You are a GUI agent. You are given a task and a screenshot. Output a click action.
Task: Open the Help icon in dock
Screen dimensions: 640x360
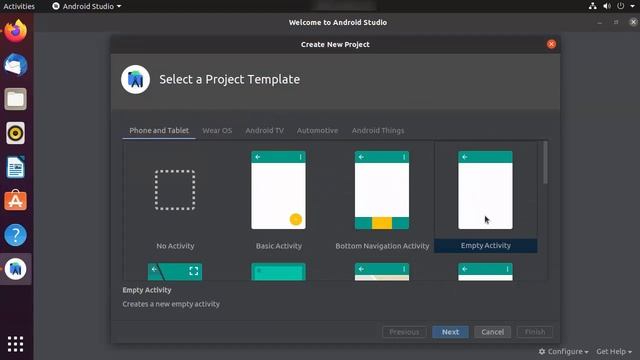tap(16, 235)
